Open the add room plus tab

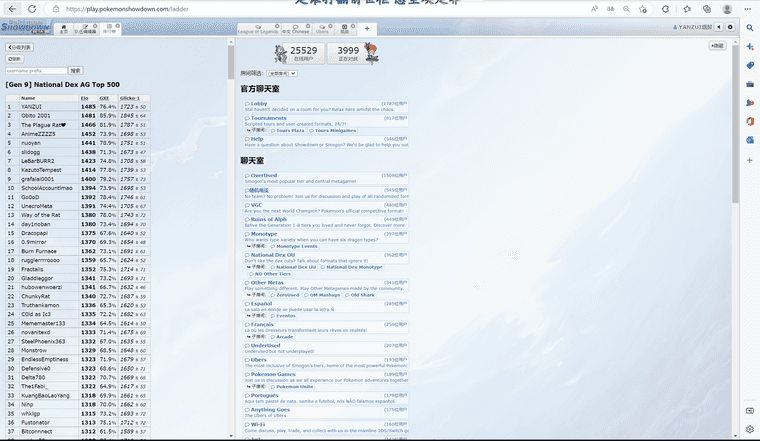click(x=367, y=28)
